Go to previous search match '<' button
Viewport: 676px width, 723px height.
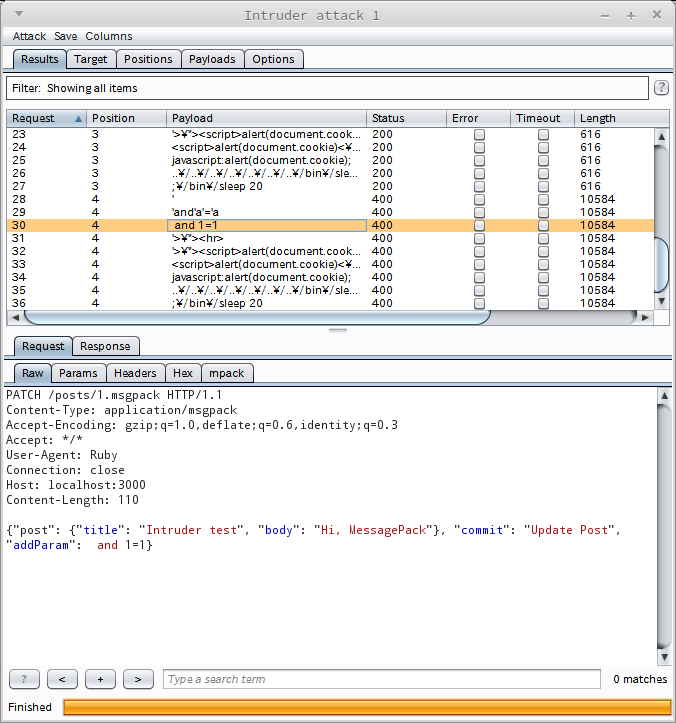tap(62, 679)
